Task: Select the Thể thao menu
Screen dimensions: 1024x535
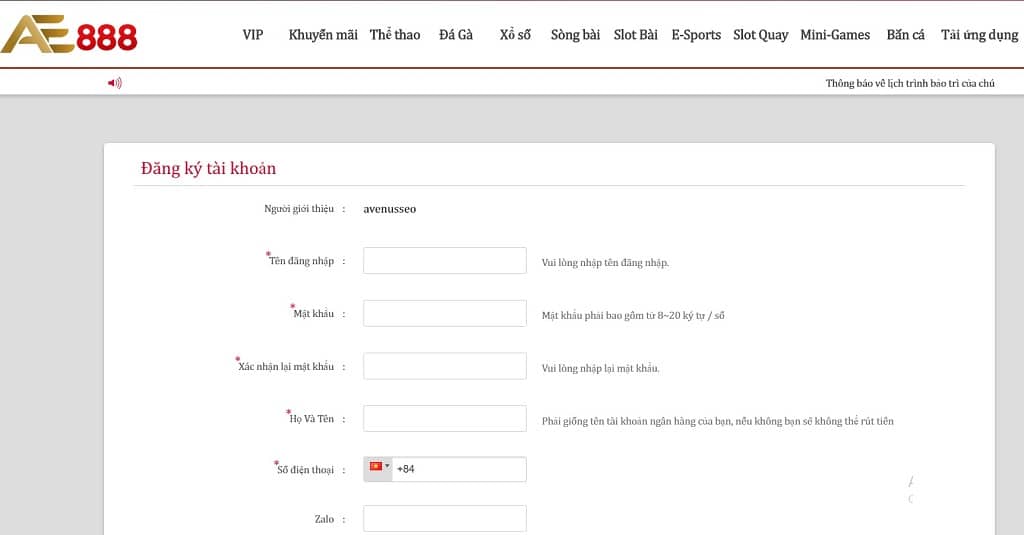Action: [x=395, y=35]
